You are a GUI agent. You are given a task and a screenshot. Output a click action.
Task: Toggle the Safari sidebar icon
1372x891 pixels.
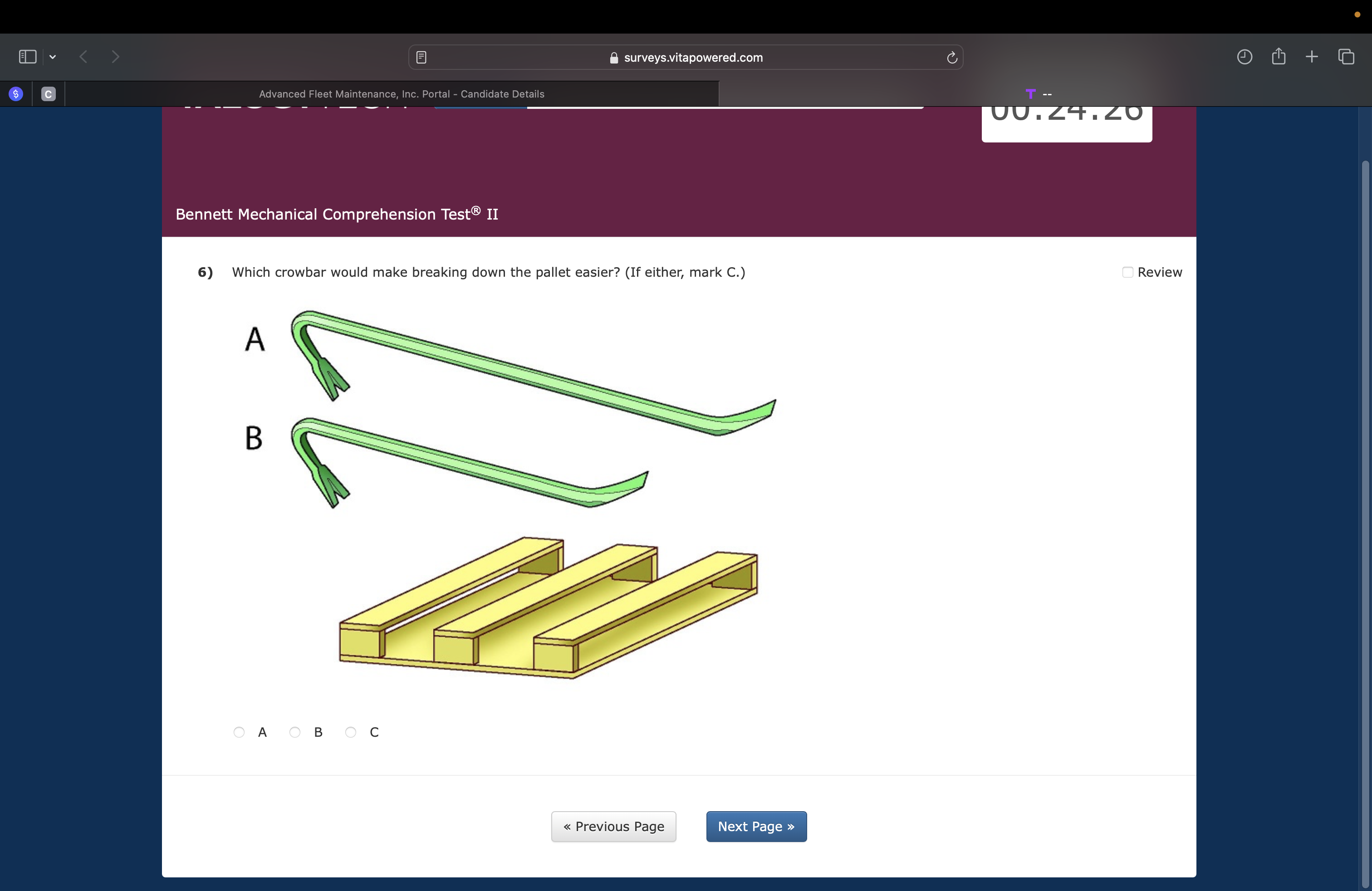(x=27, y=56)
